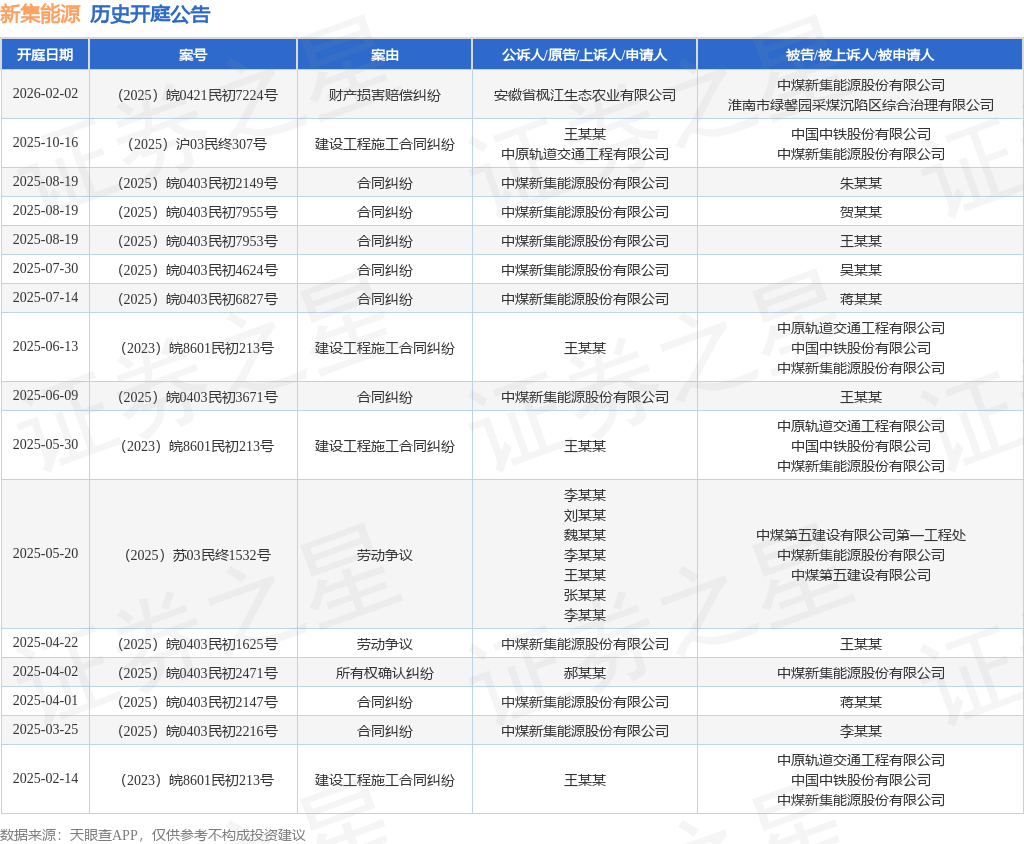Select the 被告/被上诉人/被申请人 column header
This screenshot has width=1024, height=844.
coord(860,55)
